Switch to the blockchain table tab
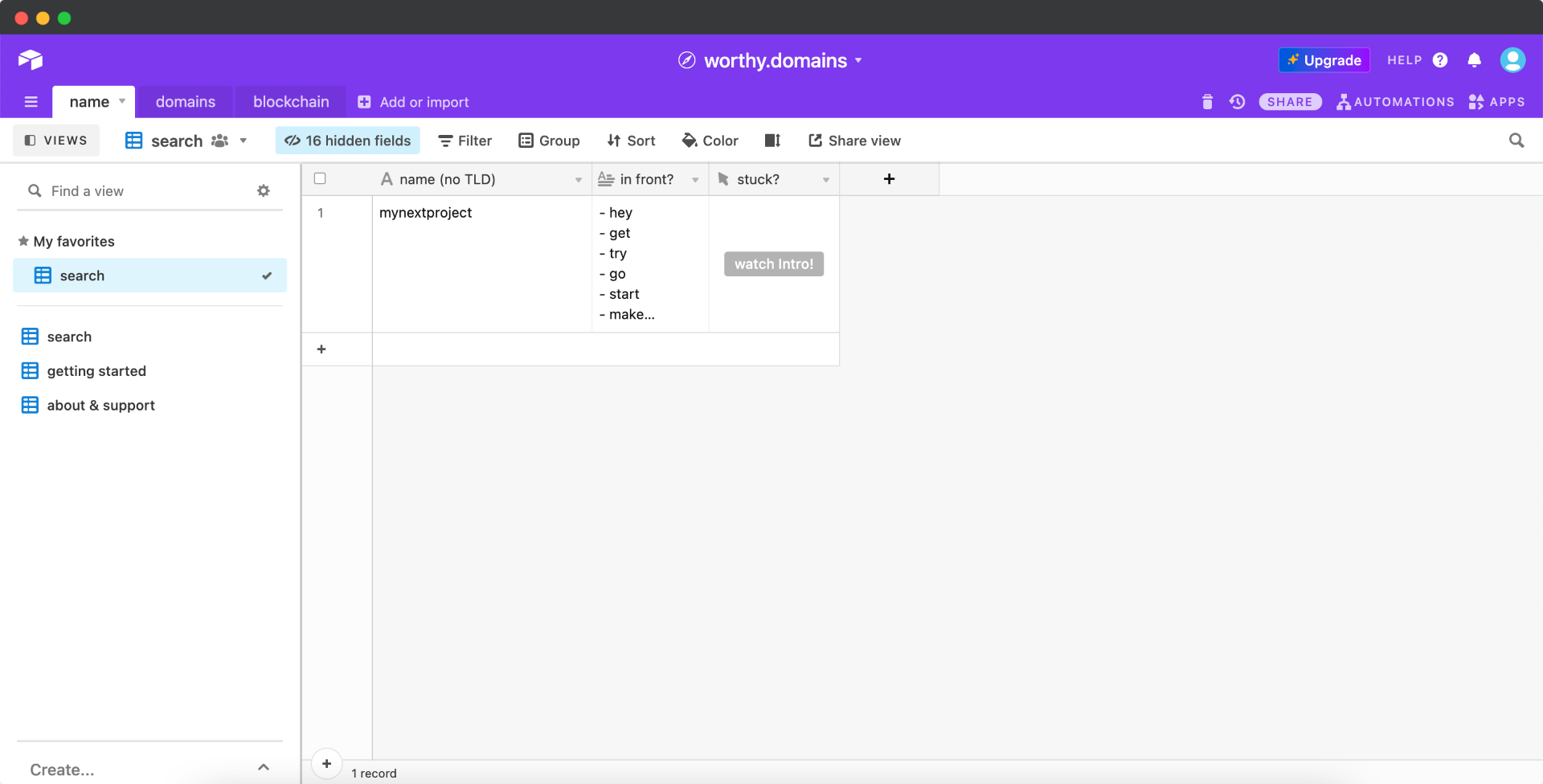The image size is (1543, 784). click(291, 102)
